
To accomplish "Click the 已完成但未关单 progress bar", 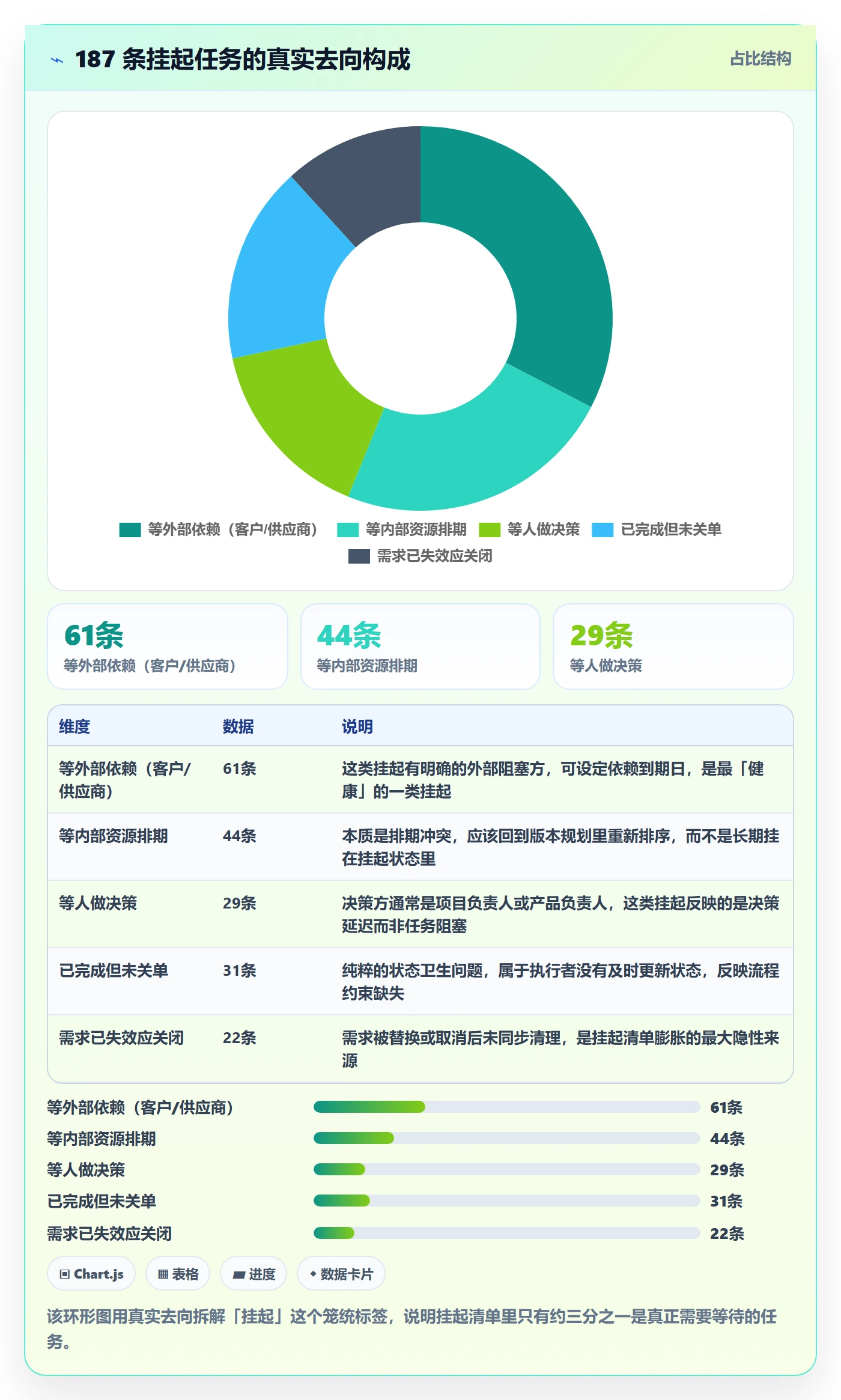I will point(507,1201).
